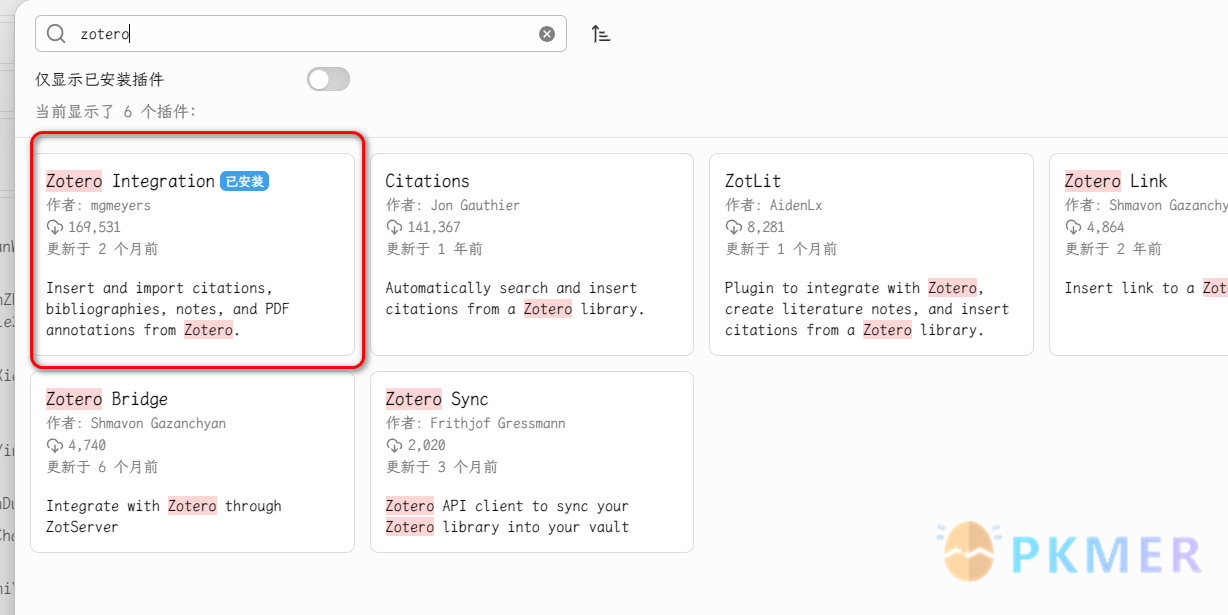The height and width of the screenshot is (615, 1228).
Task: Click download icon beside 4,740
Action: pos(55,445)
